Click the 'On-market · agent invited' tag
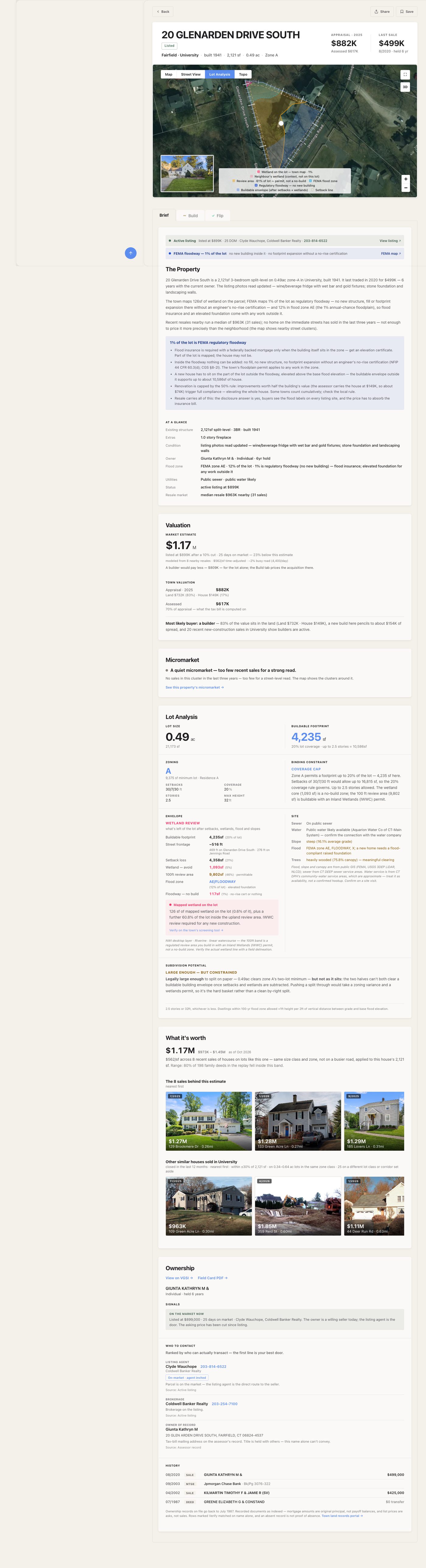Screen dimensions: 426x1568 tap(187, 1378)
